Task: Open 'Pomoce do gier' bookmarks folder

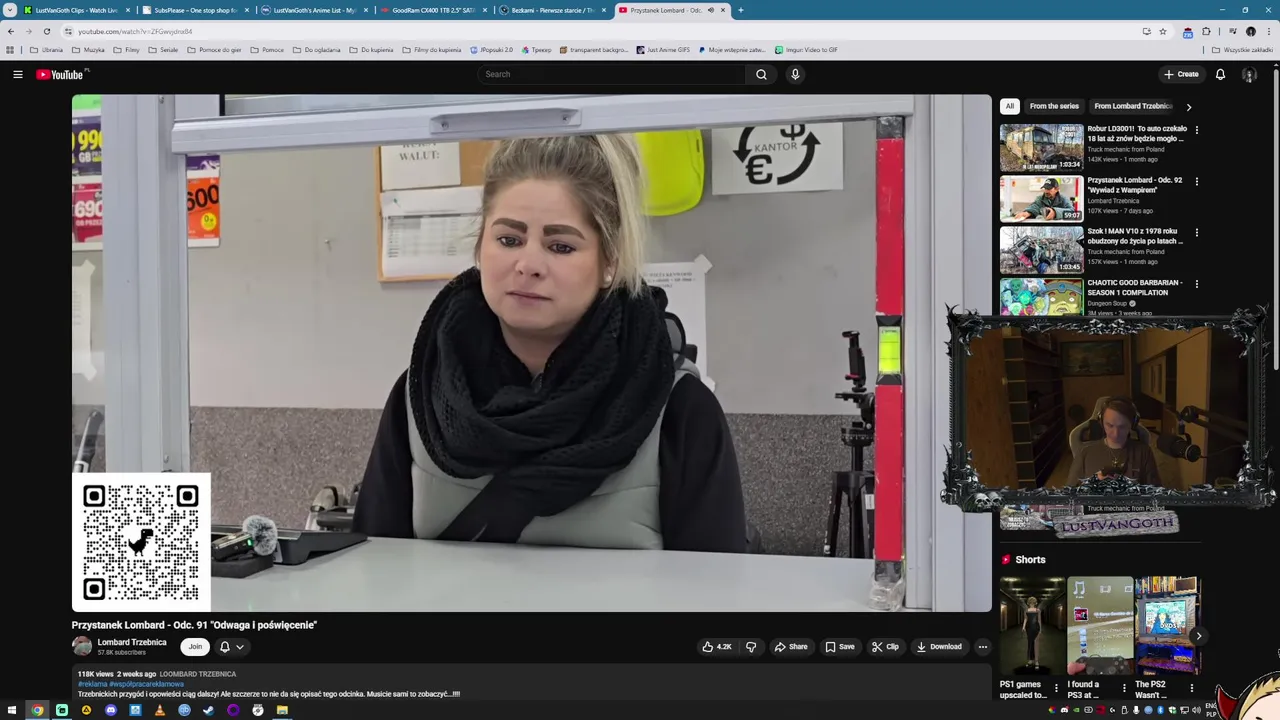Action: pyautogui.click(x=214, y=50)
